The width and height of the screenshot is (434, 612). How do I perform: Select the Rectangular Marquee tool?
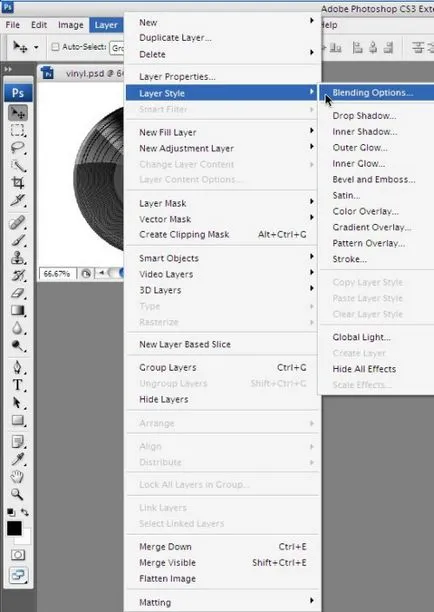(x=18, y=130)
